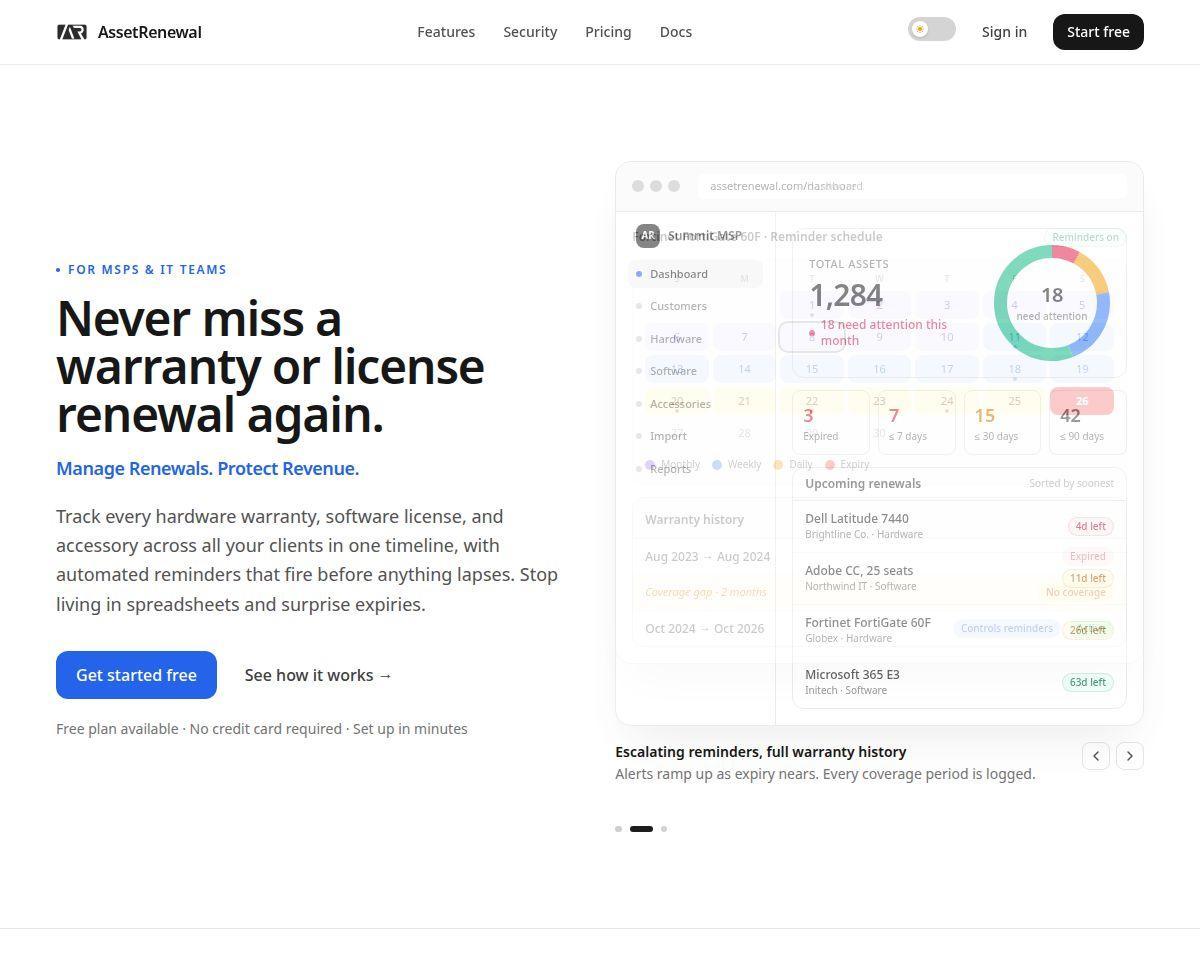
Task: Click the AssetRenewal brand name
Action: (x=150, y=32)
